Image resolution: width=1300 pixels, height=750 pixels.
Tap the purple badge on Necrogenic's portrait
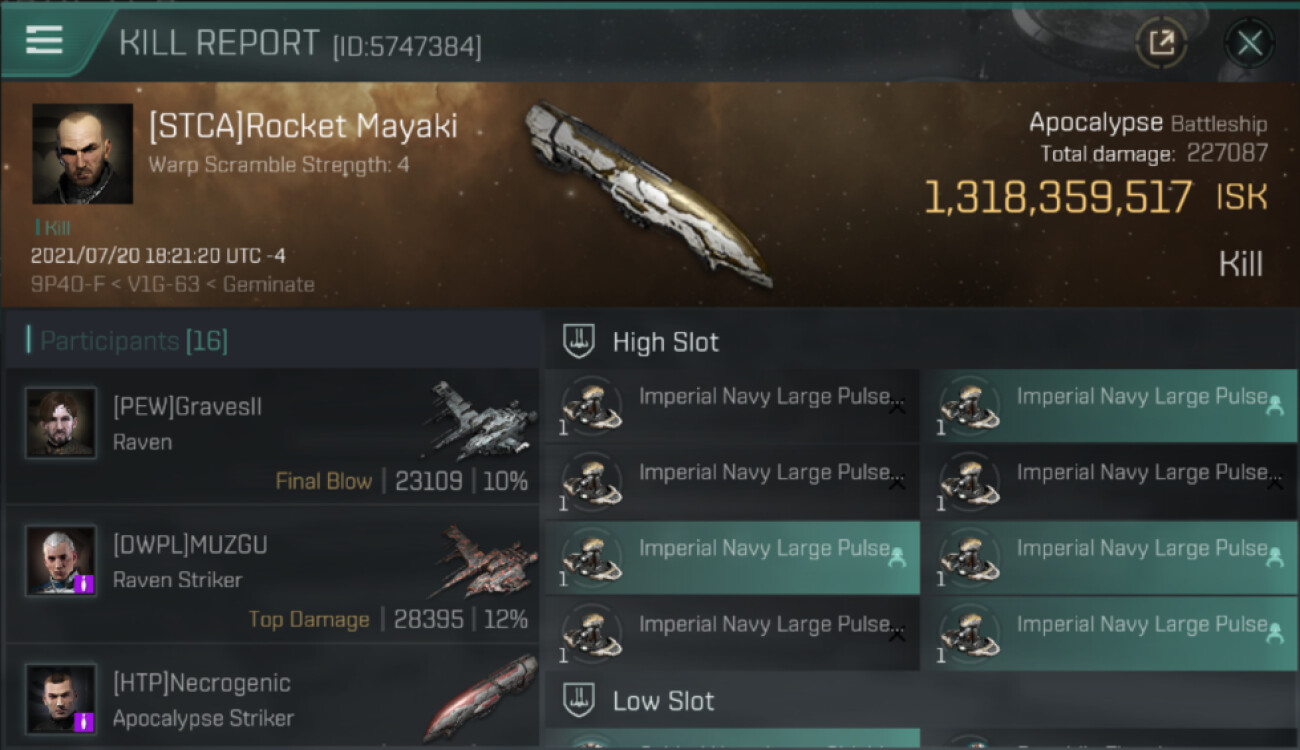pyautogui.click(x=84, y=721)
